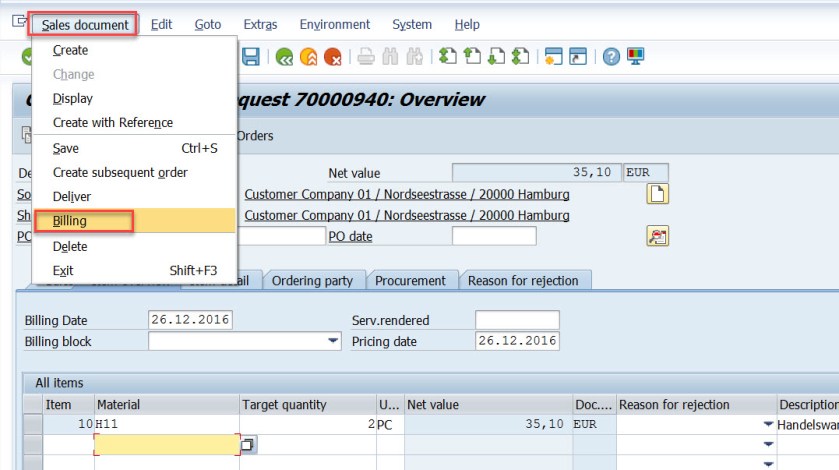
Task: Open Reason for rejection dropdown in third item row
Action: point(768,464)
